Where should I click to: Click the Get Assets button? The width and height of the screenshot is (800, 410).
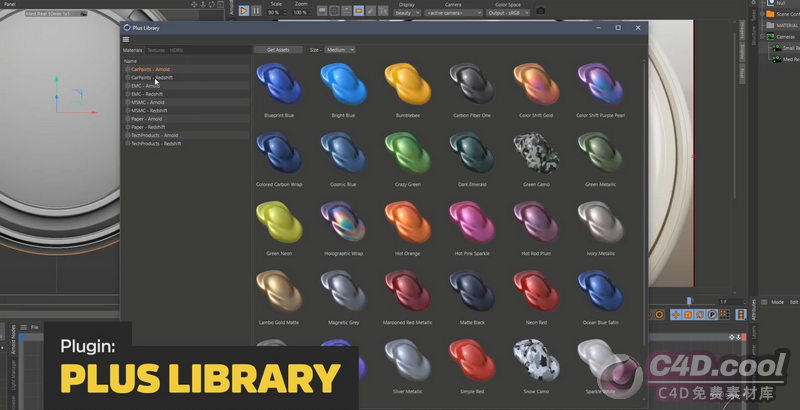click(x=278, y=49)
